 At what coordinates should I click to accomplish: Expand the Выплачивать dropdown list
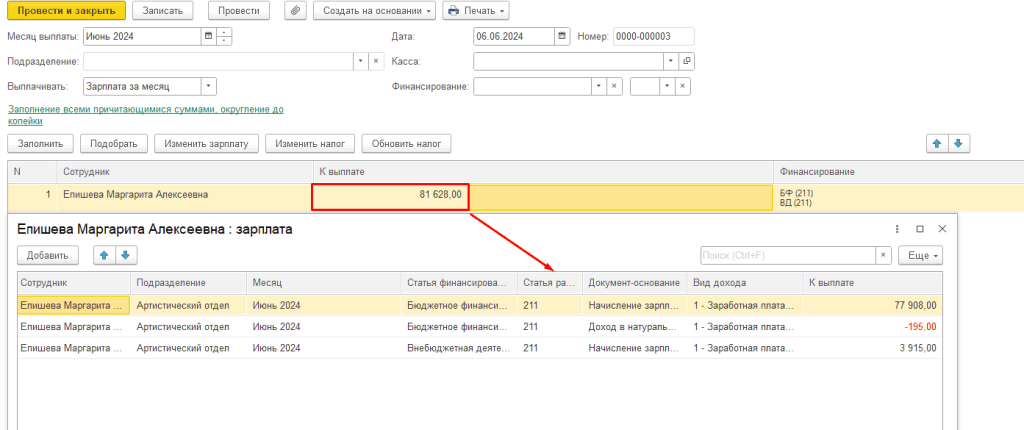[208, 86]
